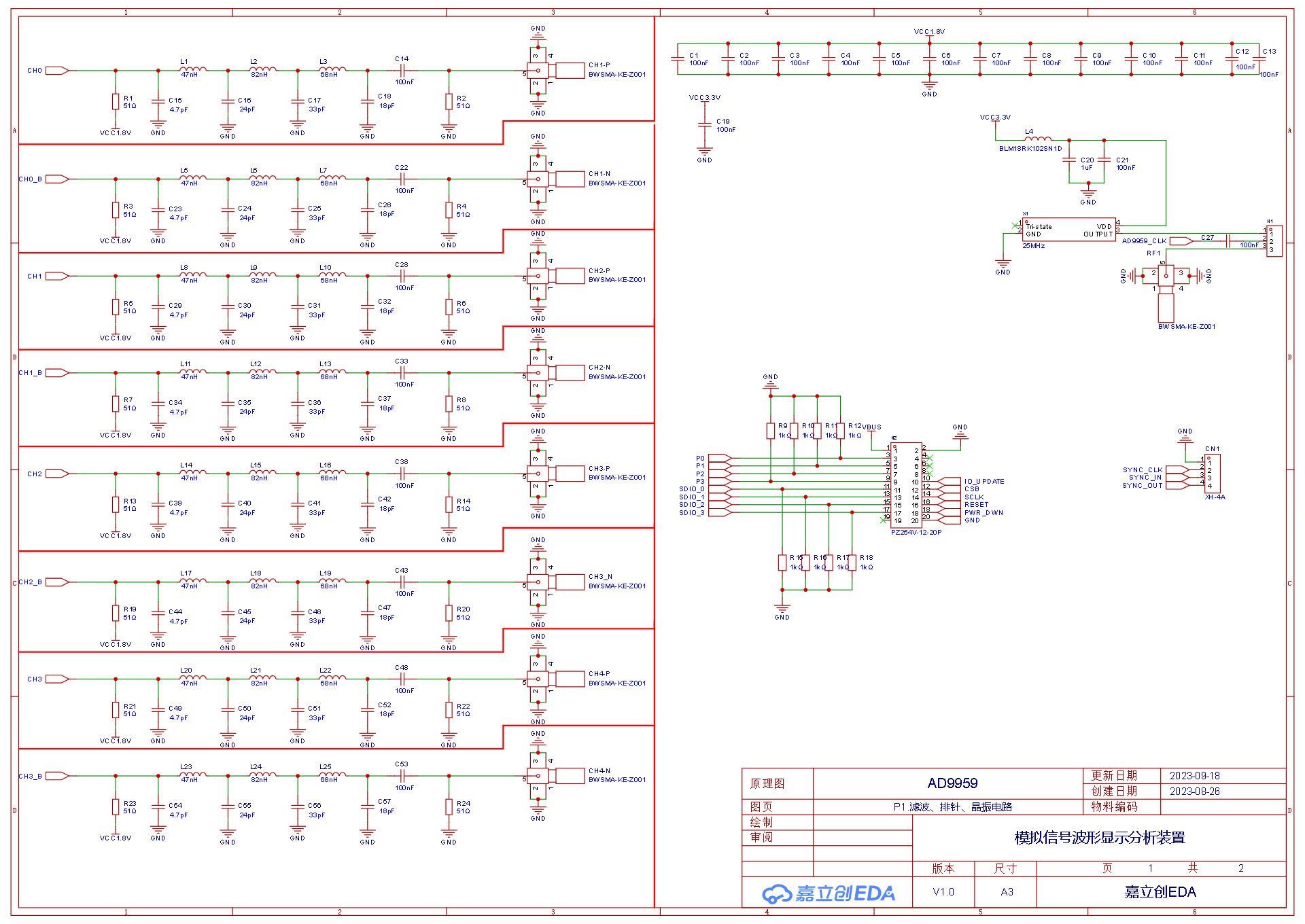The width and height of the screenshot is (1305, 924).
Task: Select the VBUS net label
Action: 873,427
